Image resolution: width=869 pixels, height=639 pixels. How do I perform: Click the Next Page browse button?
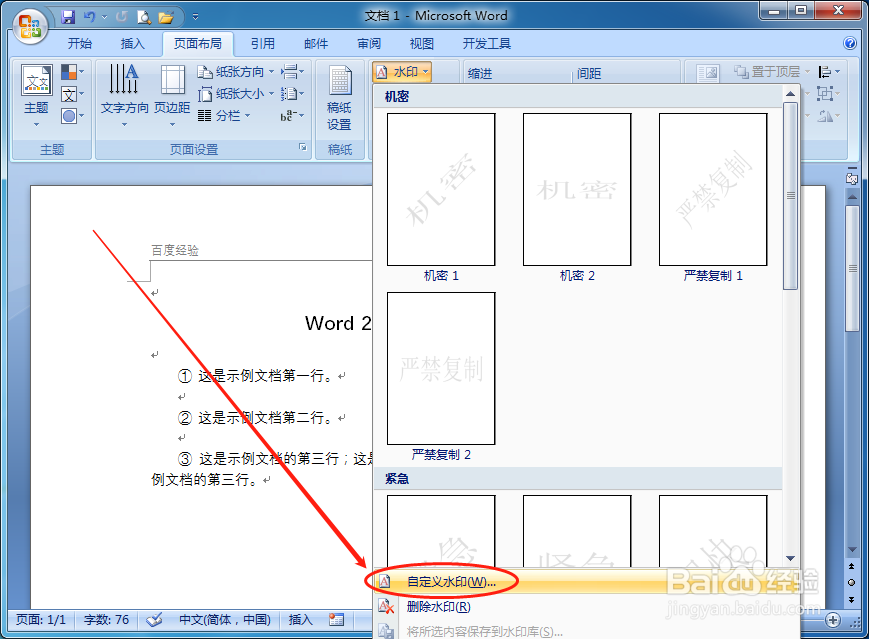[x=852, y=600]
